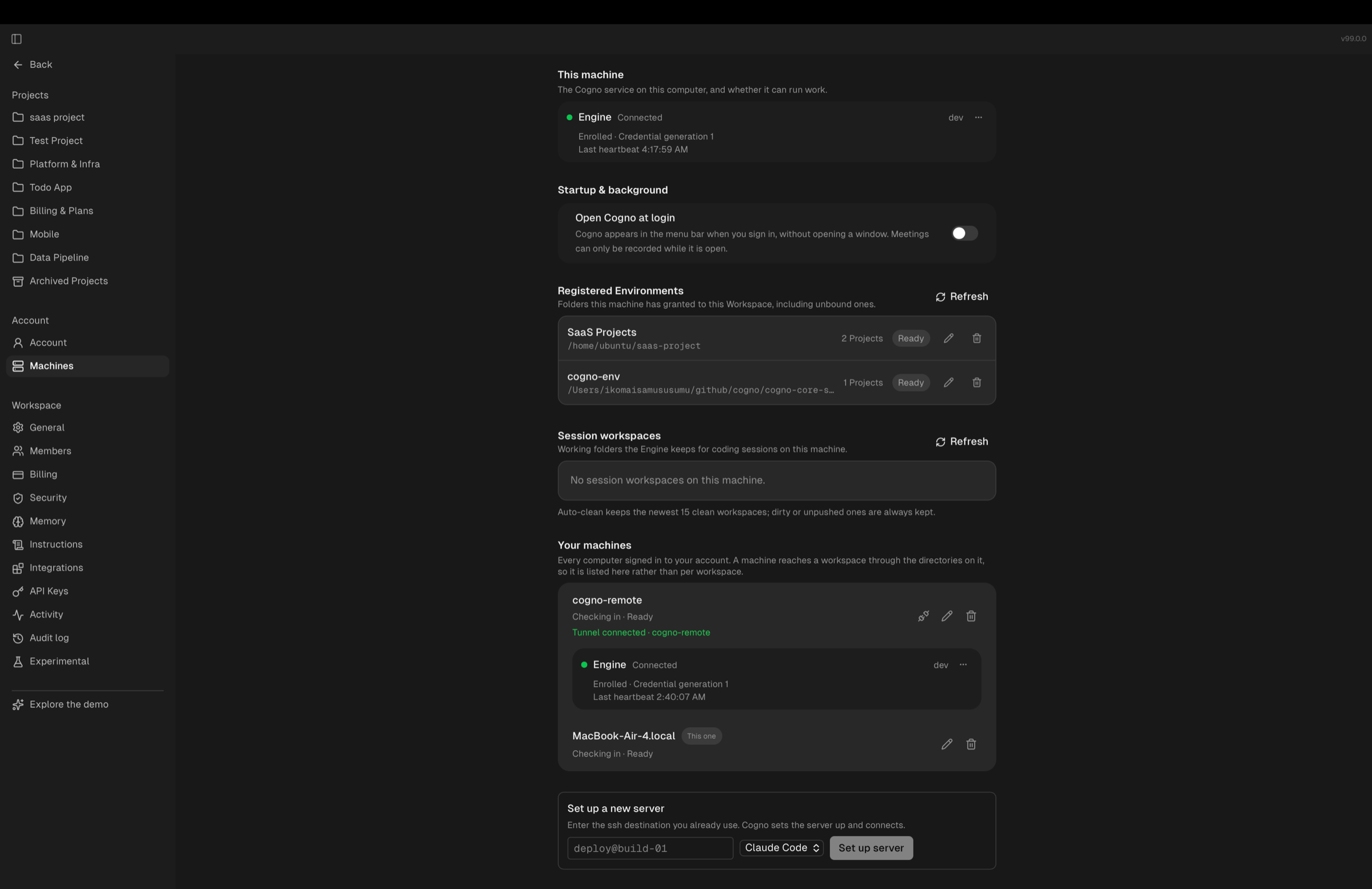Open Billing & Plans project
This screenshot has width=1372, height=889.
[87, 211]
